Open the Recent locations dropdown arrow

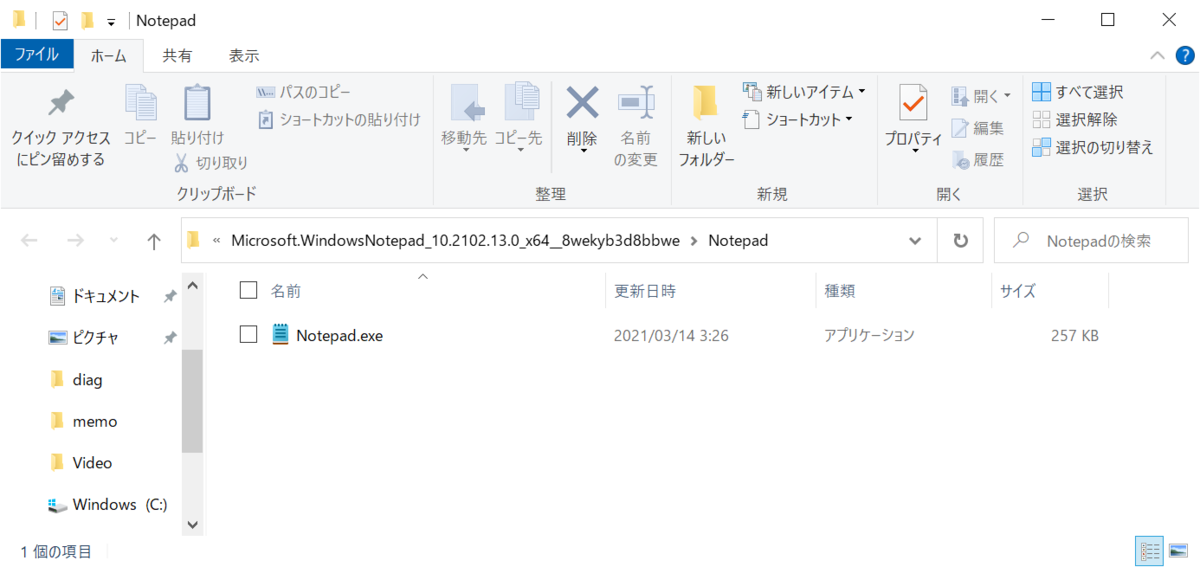point(113,241)
